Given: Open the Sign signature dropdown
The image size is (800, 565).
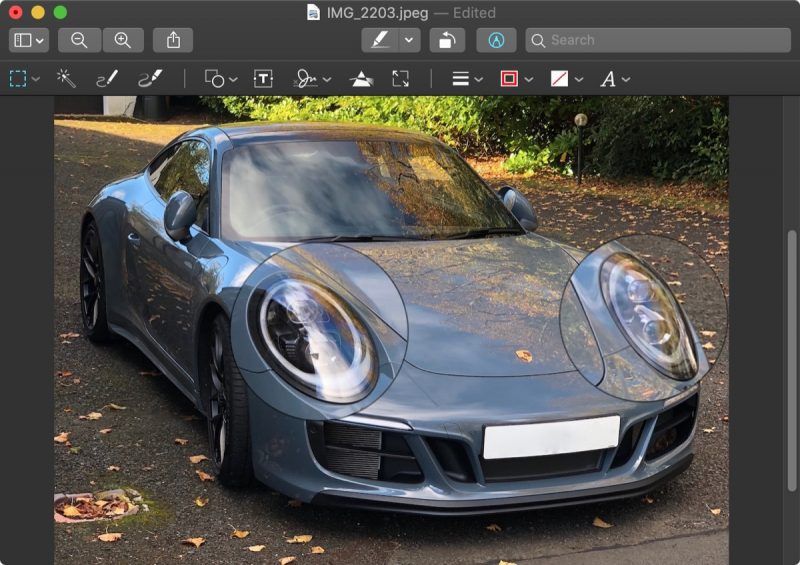Looking at the screenshot, I should coord(311,79).
